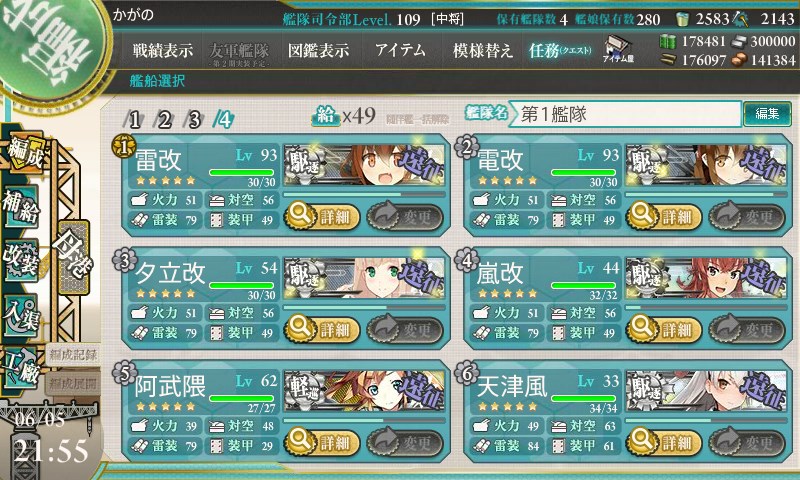The width and height of the screenshot is (800, 480).
Task: Open the 図鑑表示 encyclopedia menu
Action: click(318, 50)
